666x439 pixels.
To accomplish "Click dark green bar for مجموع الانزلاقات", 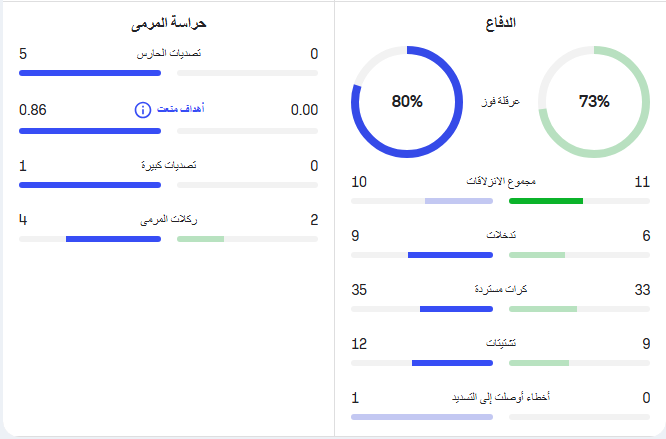I will (x=546, y=201).
